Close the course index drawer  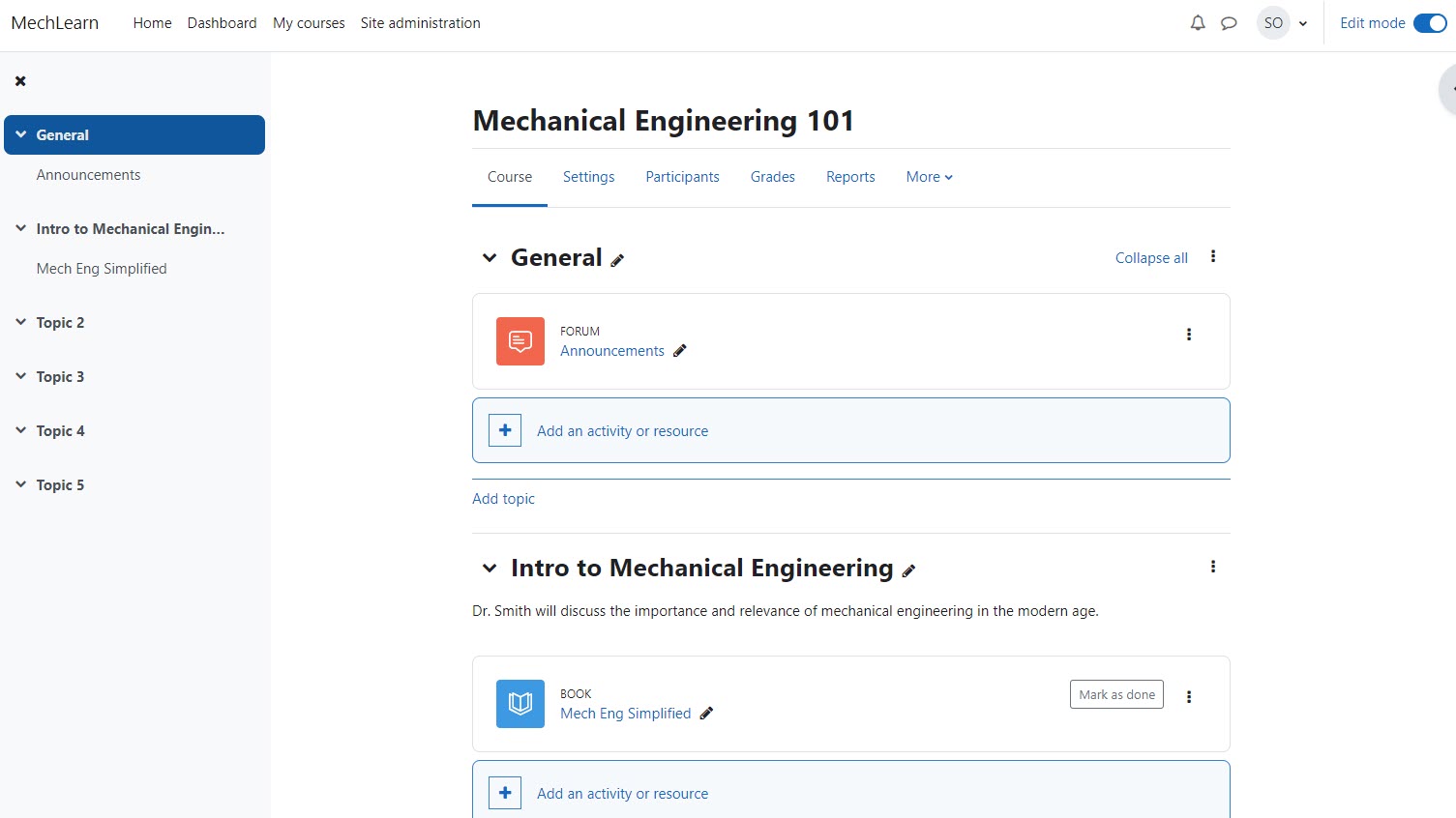click(x=20, y=81)
